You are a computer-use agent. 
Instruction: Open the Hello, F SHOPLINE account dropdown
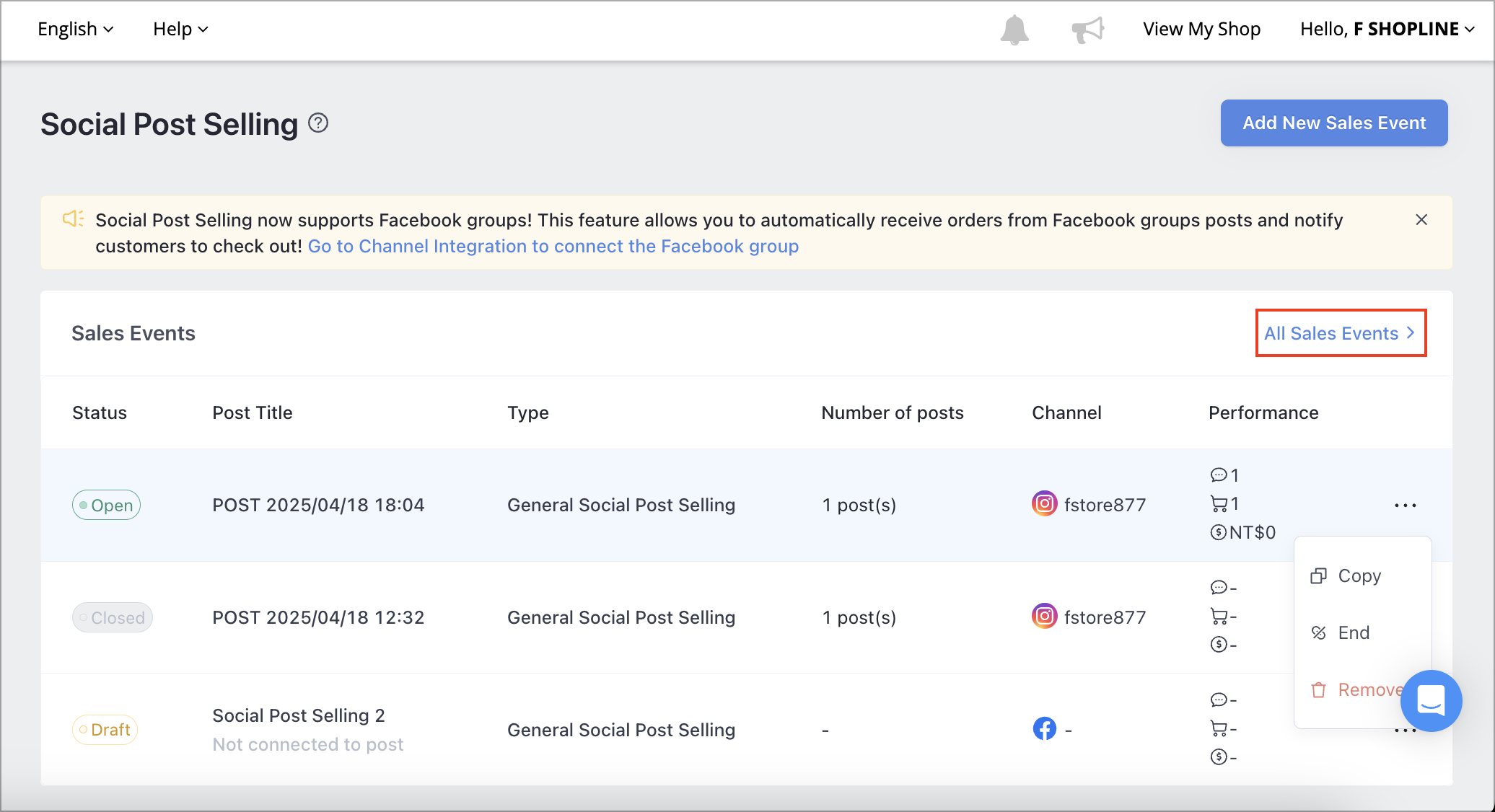point(1387,30)
